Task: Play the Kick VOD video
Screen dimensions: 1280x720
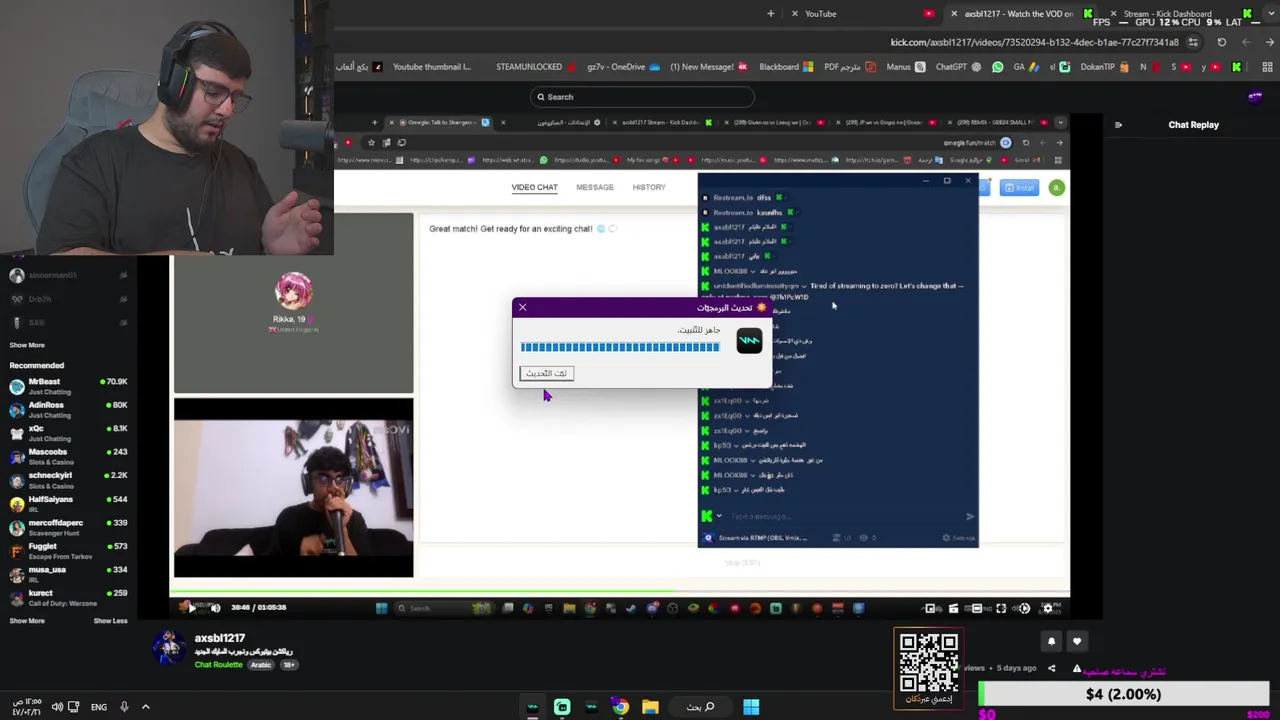Action: coord(191,608)
